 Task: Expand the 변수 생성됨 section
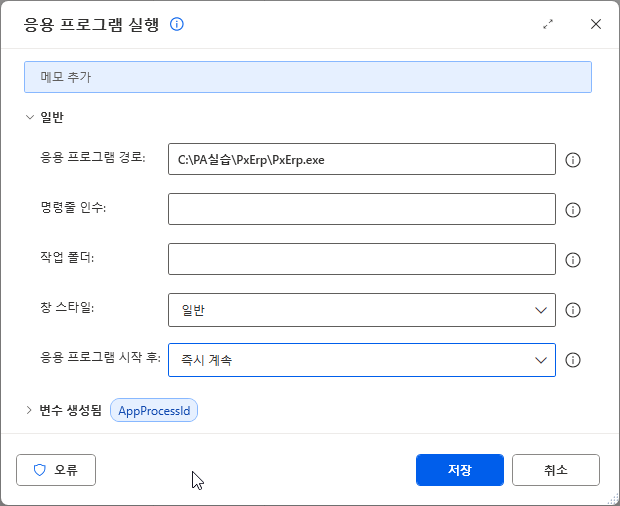click(28, 410)
